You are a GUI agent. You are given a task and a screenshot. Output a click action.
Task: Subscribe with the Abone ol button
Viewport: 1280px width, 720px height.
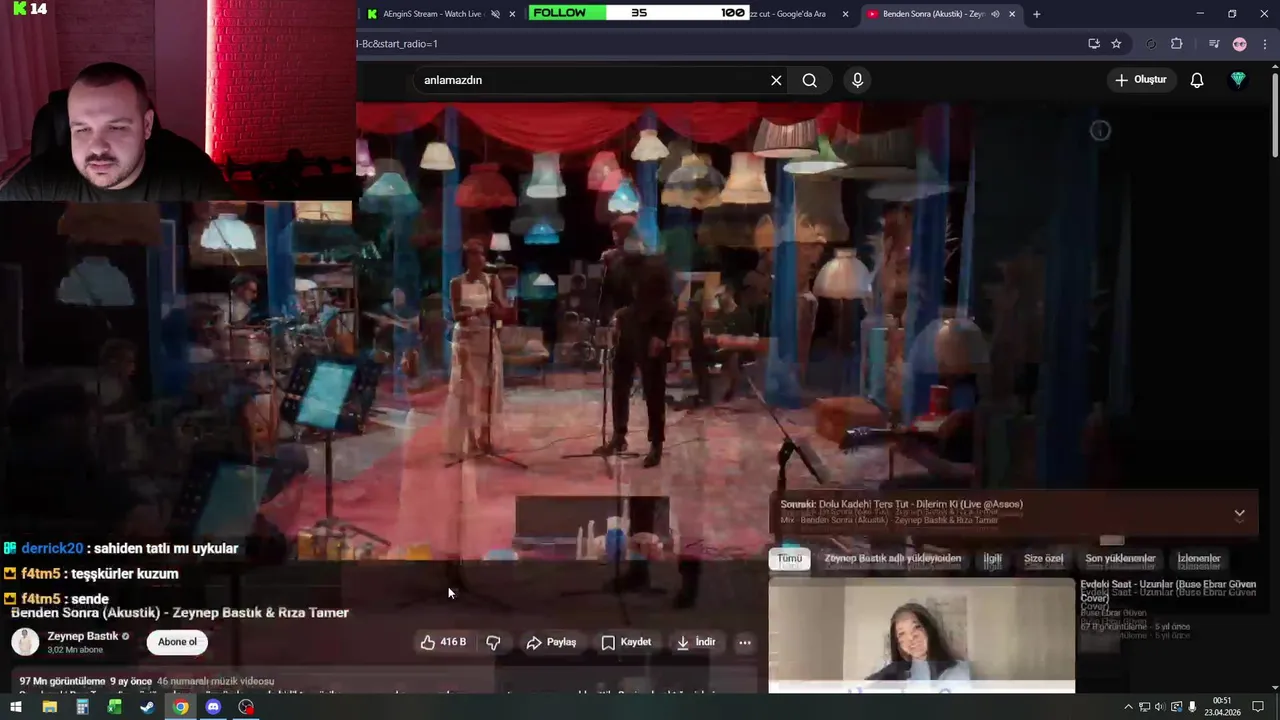click(x=178, y=642)
